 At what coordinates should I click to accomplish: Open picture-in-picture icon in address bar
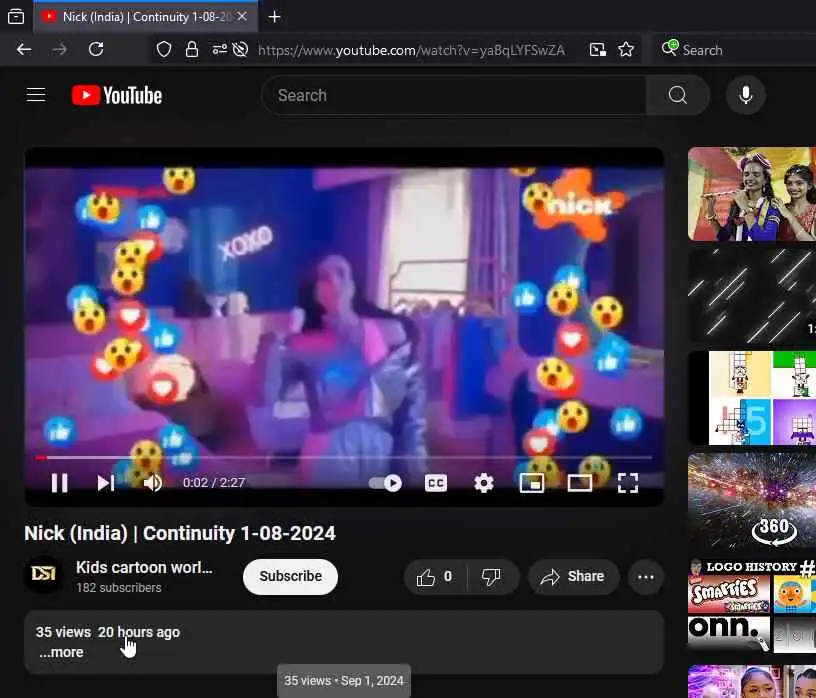(x=597, y=50)
